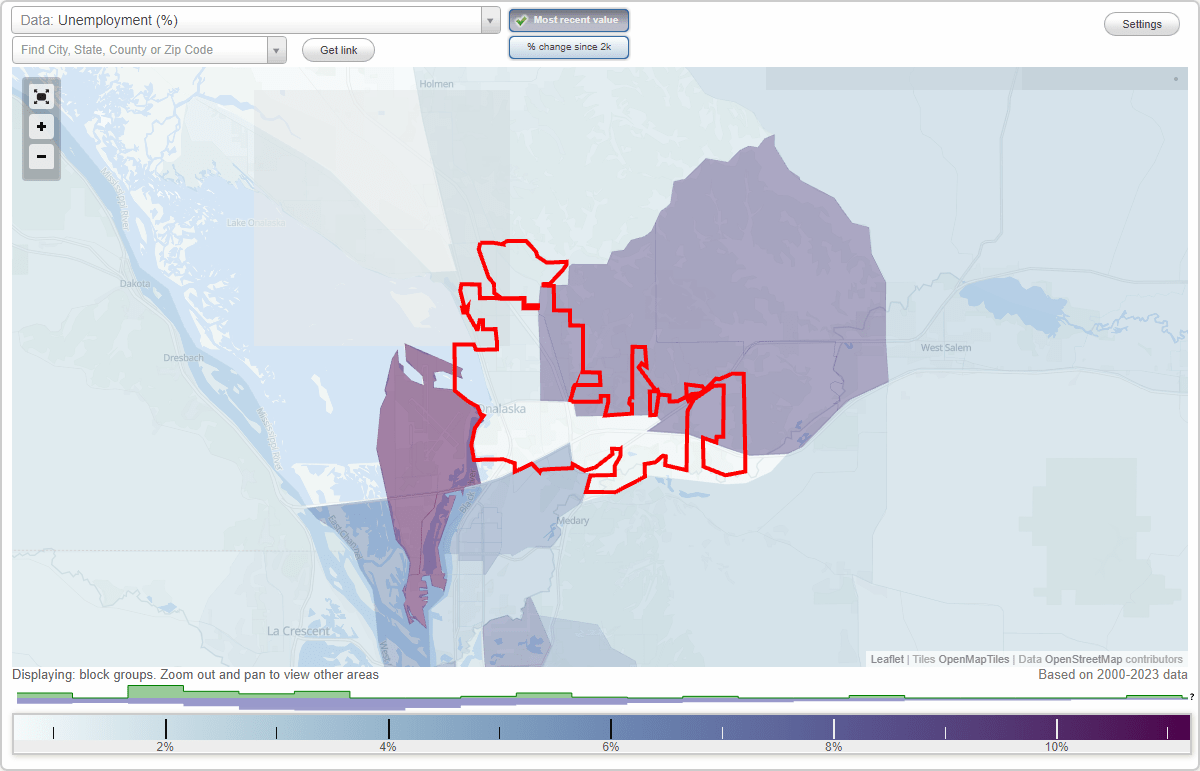Click the Displaying: block groups status text
Screen dimensions: 1200x771
pos(195,675)
